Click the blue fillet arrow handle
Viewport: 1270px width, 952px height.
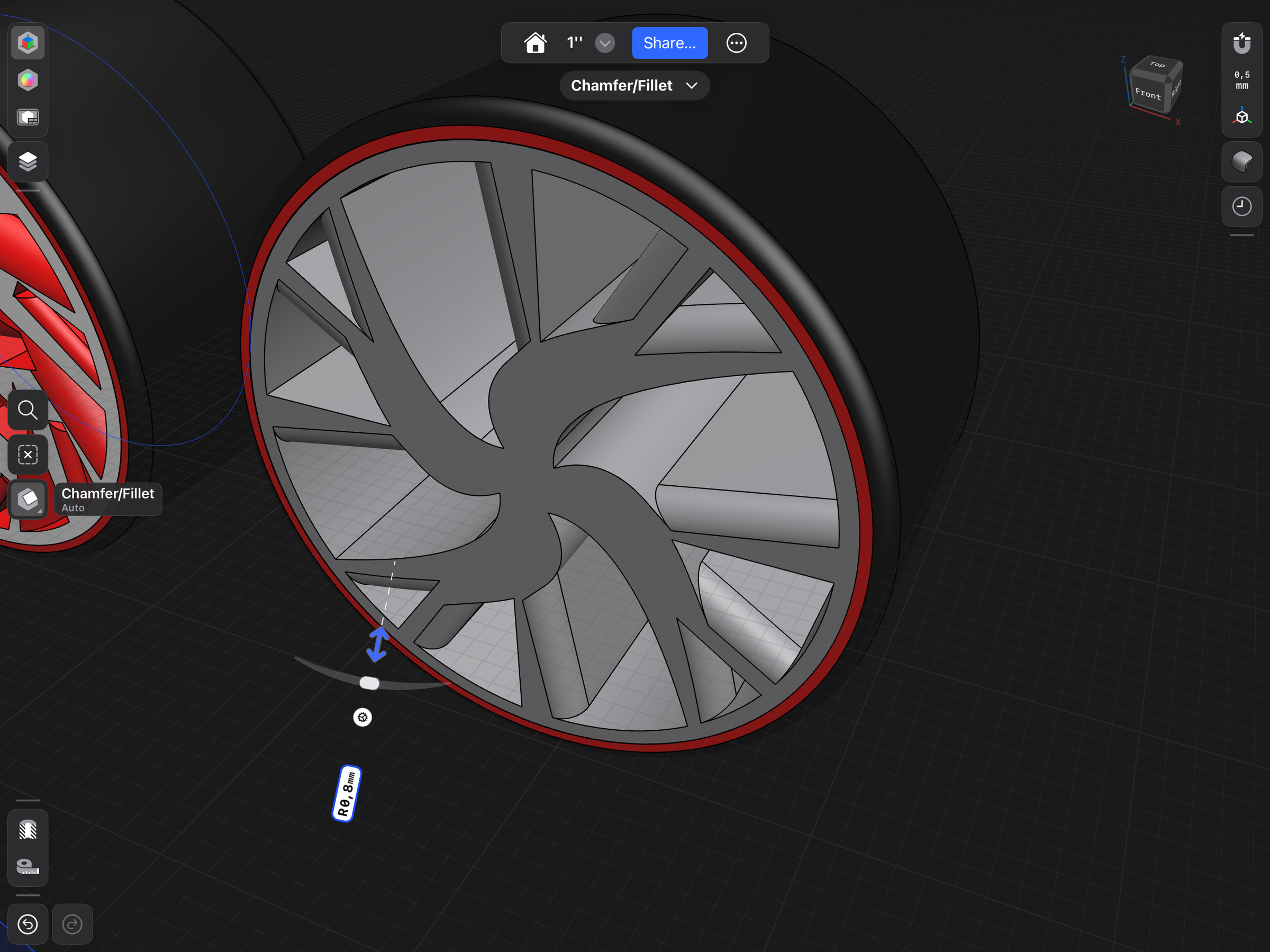click(x=378, y=644)
